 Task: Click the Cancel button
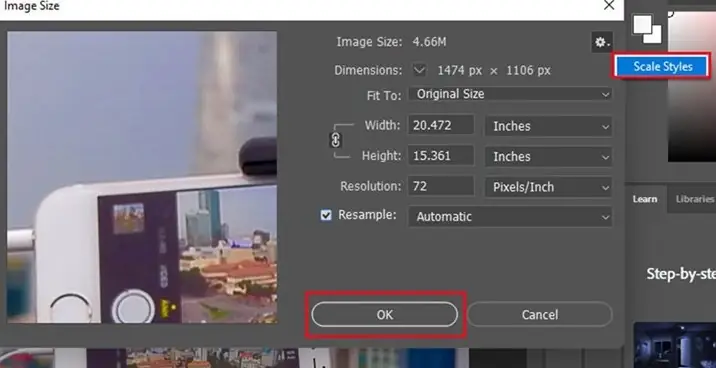tap(540, 315)
